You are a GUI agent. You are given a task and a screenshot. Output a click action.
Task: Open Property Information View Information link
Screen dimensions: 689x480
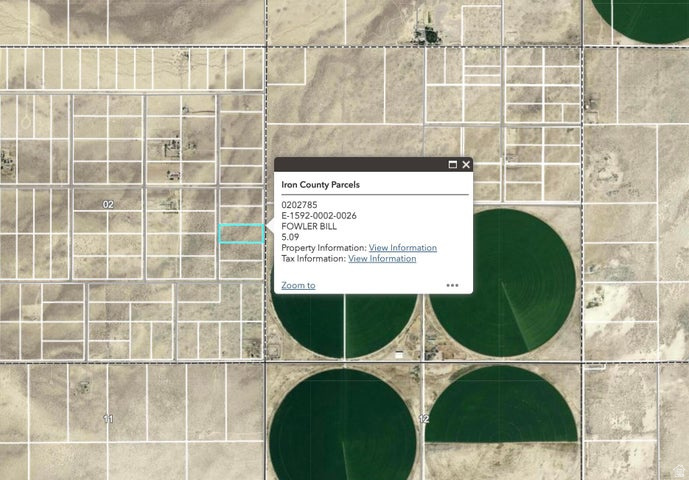point(402,248)
